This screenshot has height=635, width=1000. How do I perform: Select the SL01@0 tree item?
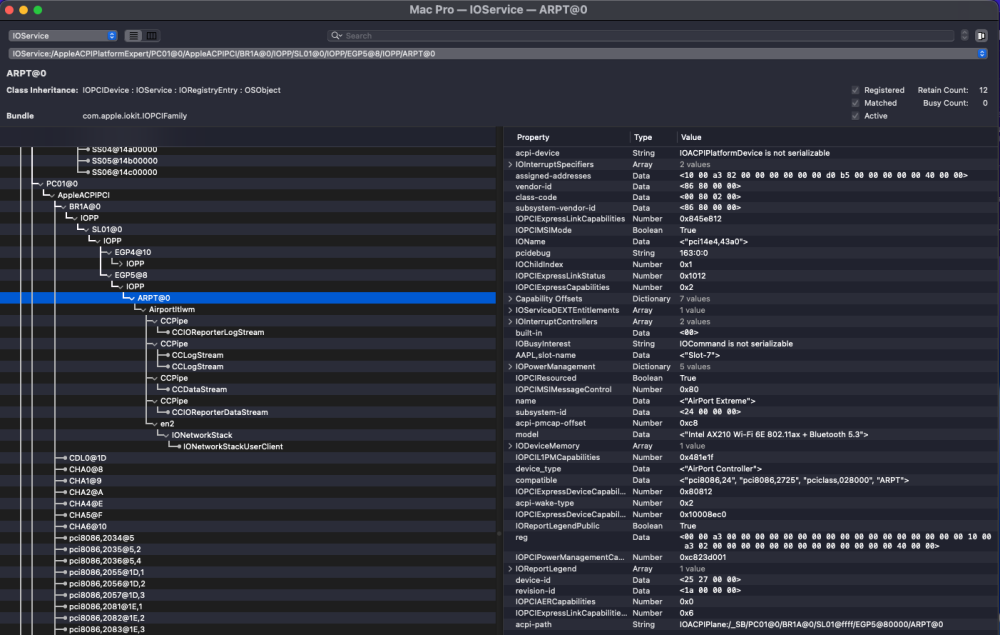point(107,230)
